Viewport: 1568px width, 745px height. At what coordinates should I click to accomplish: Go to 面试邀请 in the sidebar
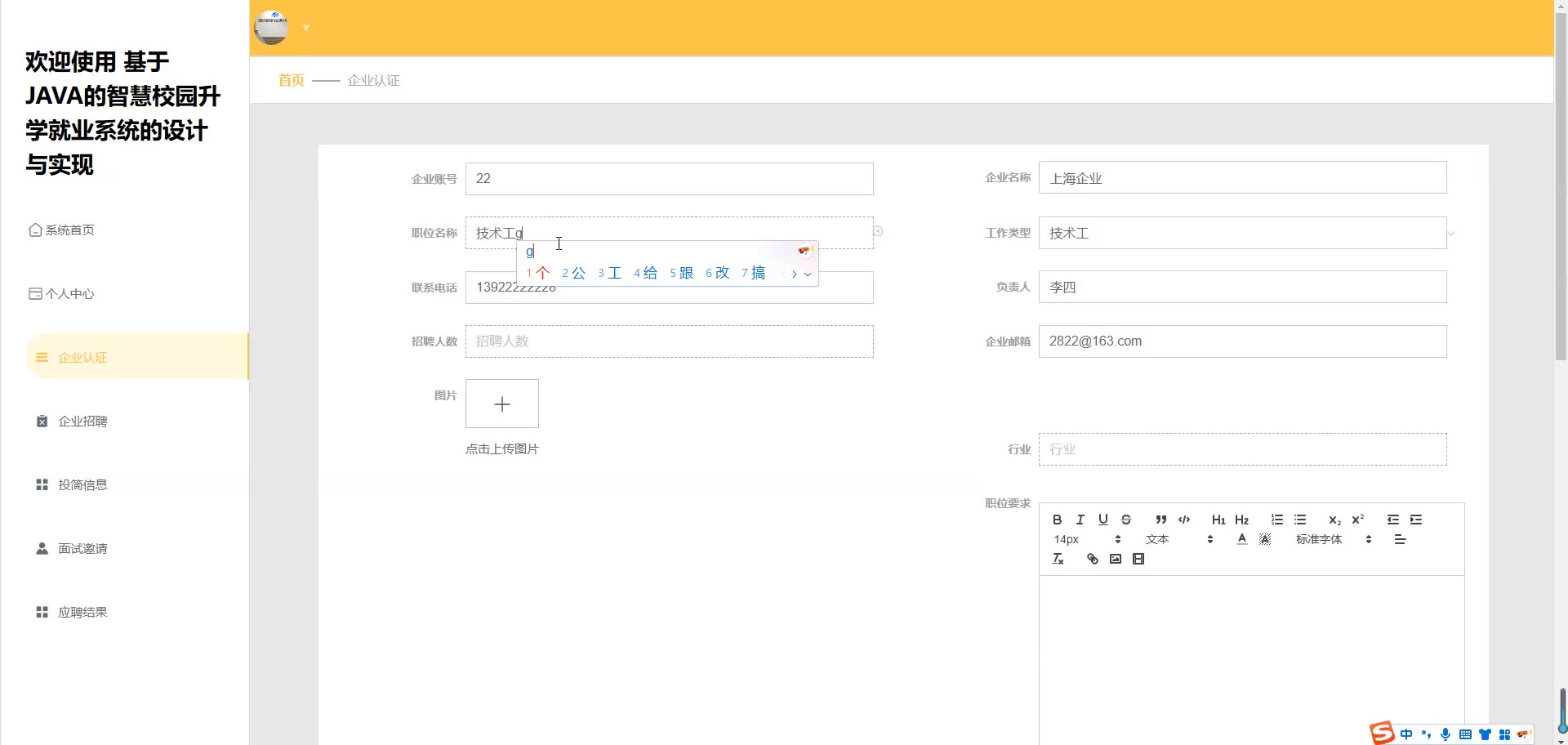(x=82, y=549)
